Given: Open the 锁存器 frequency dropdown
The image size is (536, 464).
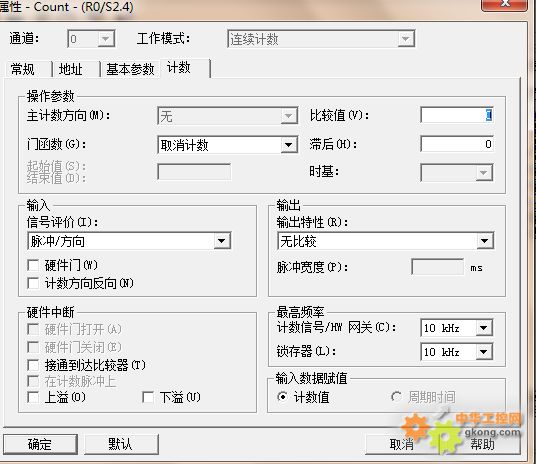Looking at the screenshot, I should coord(456,352).
